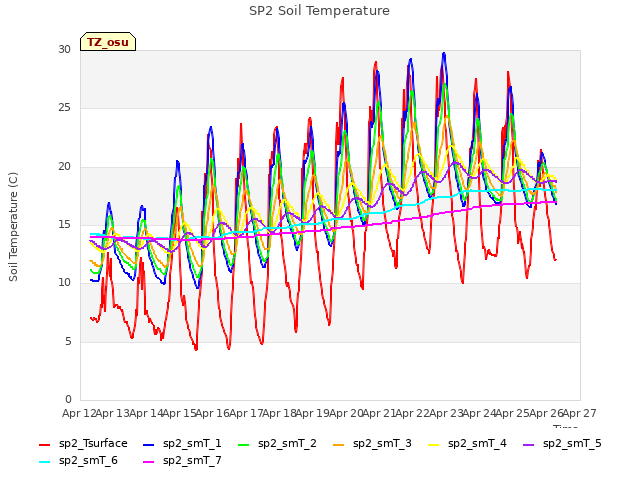Click the Apr 20 x-axis tick label
The height and width of the screenshot is (480, 640).
tap(346, 413)
